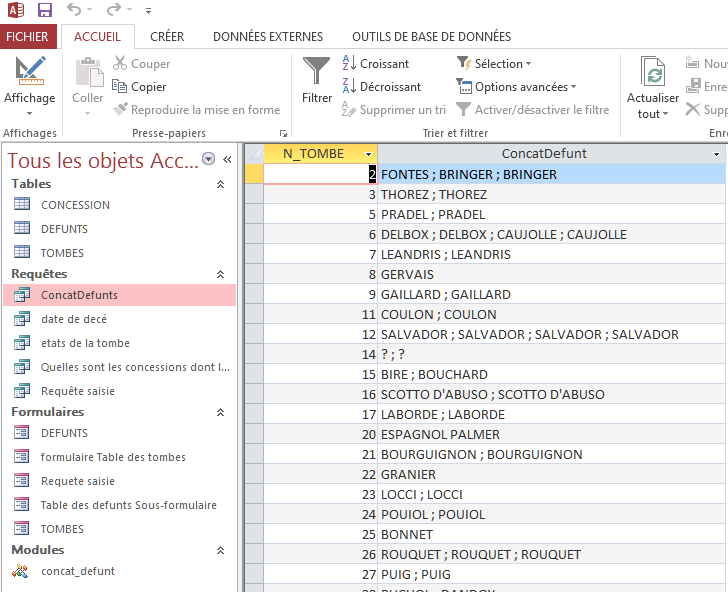Open the FICHIER menu
728x592 pixels.
28,37
